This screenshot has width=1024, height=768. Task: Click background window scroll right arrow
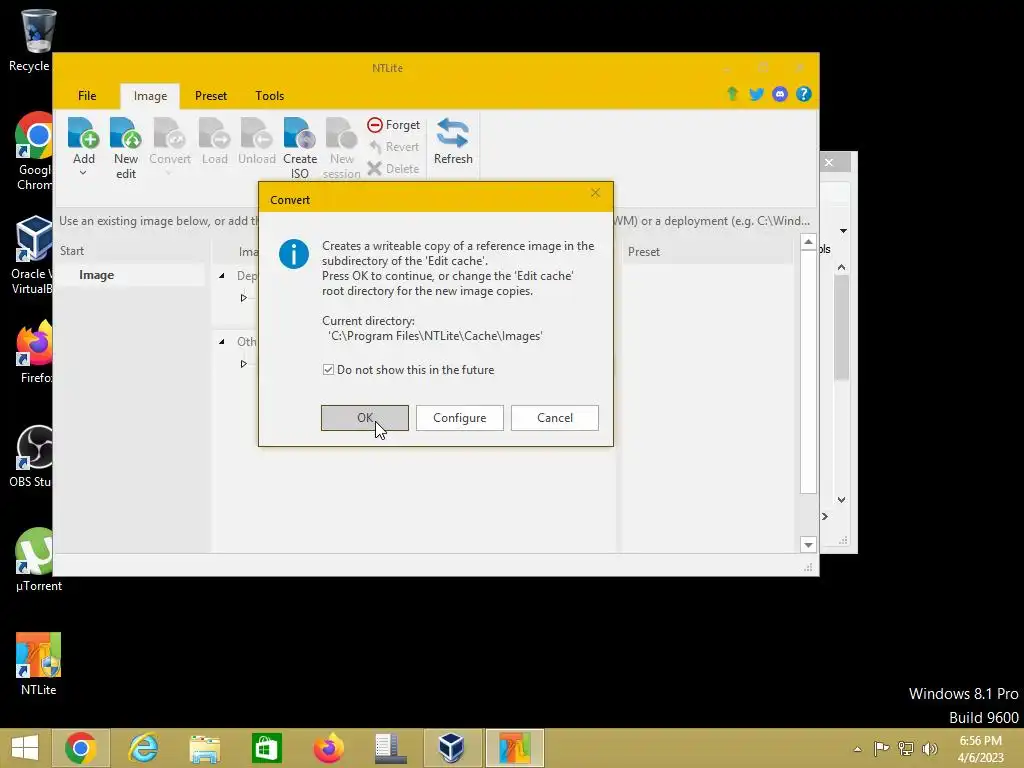tap(825, 517)
